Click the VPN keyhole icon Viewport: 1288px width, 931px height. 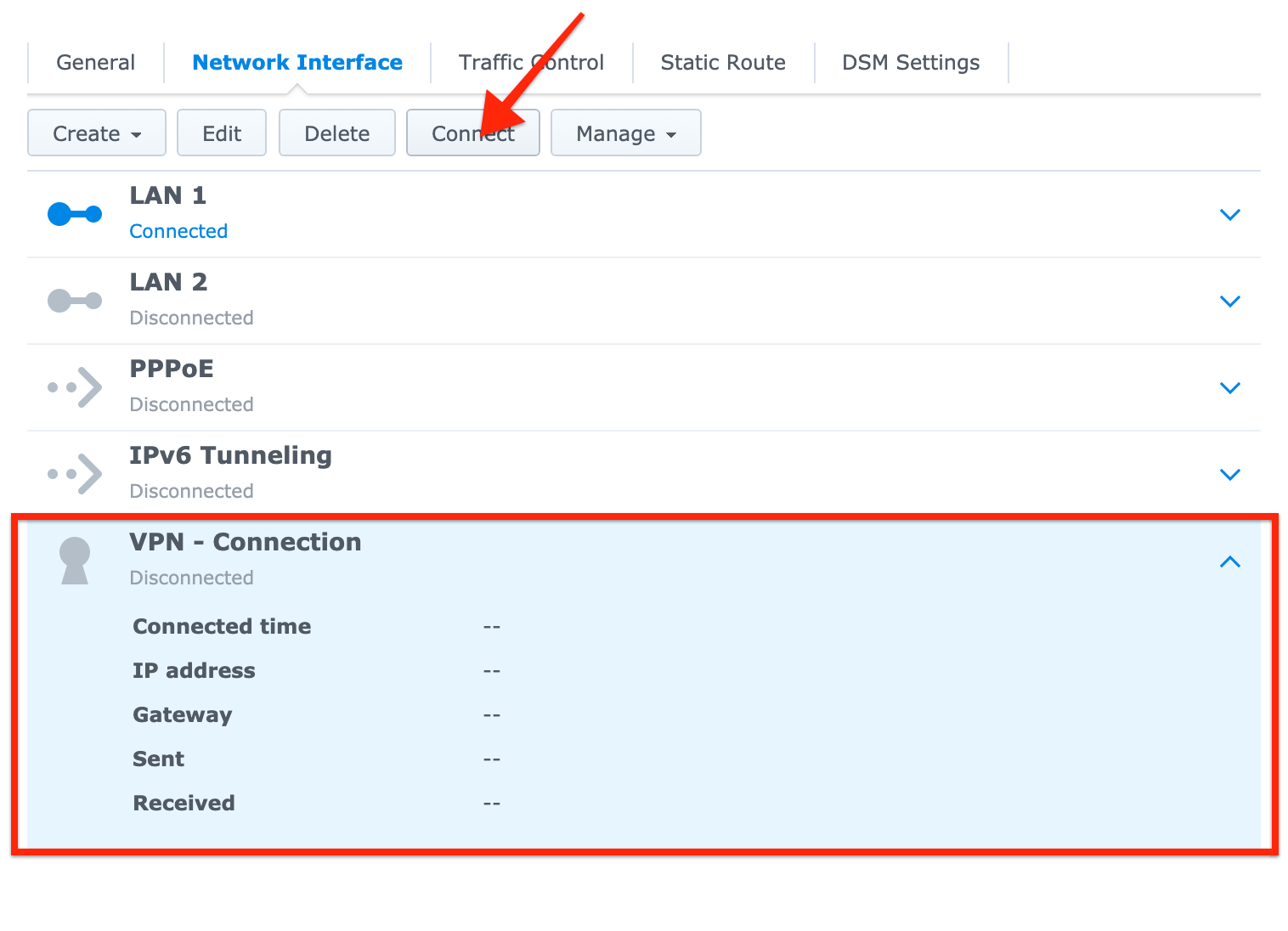(75, 561)
